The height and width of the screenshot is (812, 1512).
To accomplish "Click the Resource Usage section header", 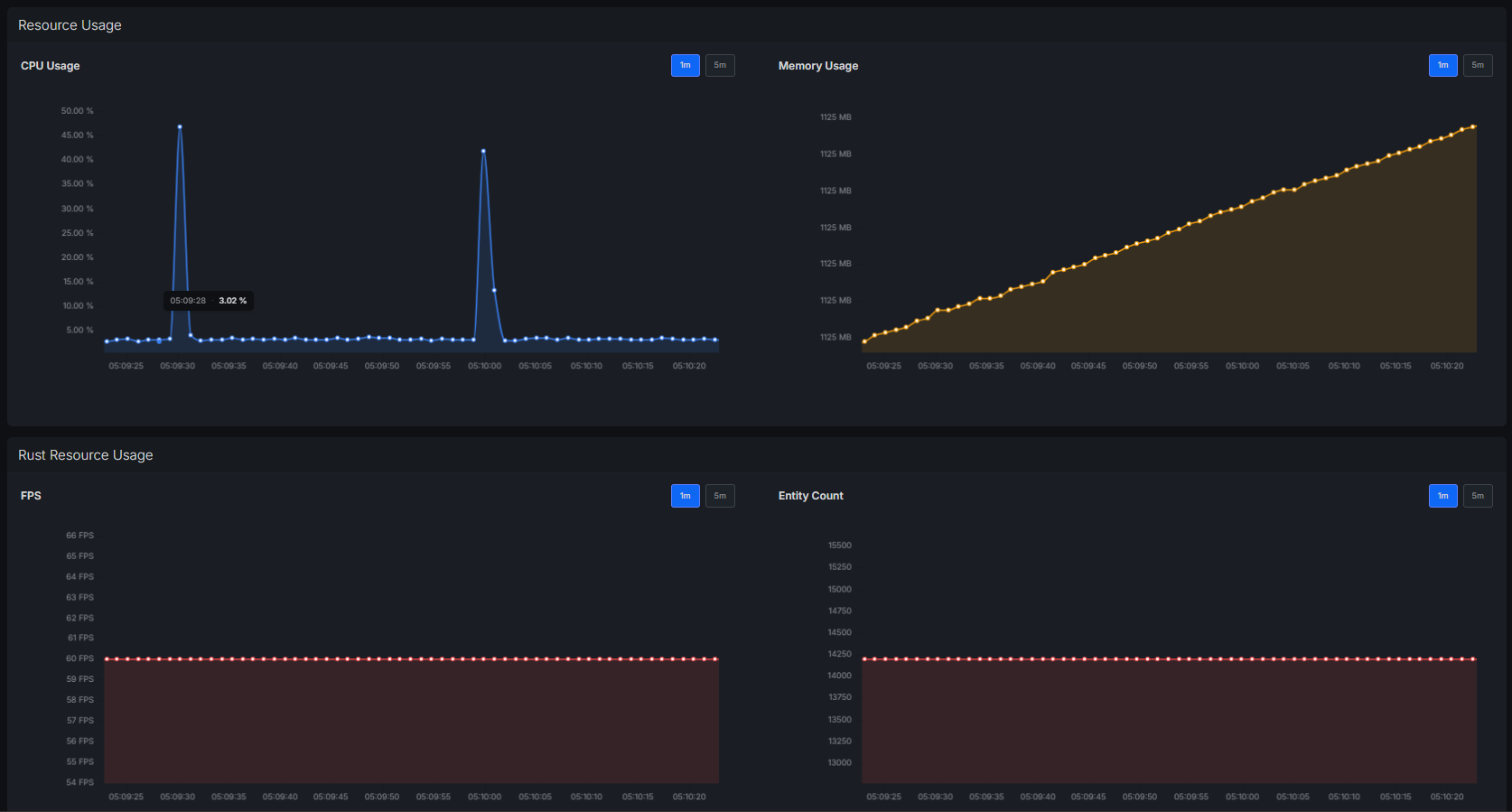I will [70, 25].
